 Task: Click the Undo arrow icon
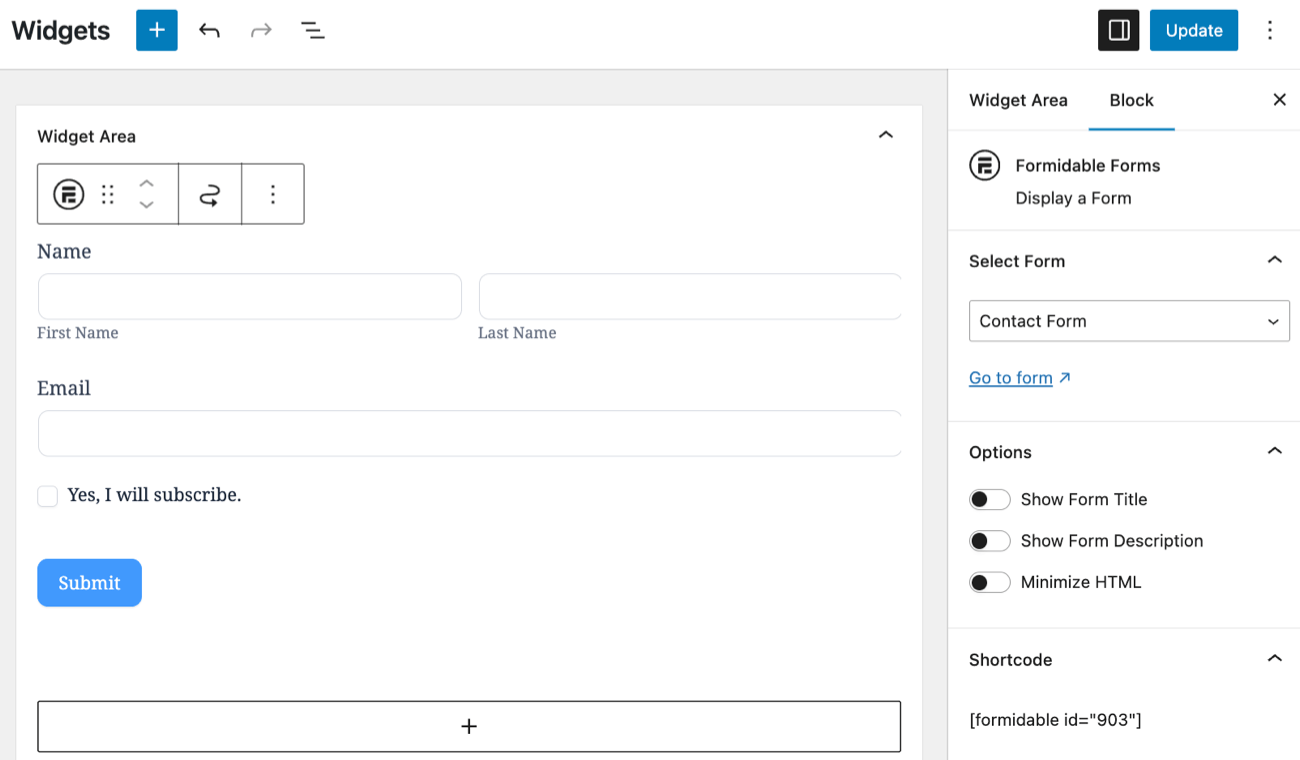[x=209, y=30]
